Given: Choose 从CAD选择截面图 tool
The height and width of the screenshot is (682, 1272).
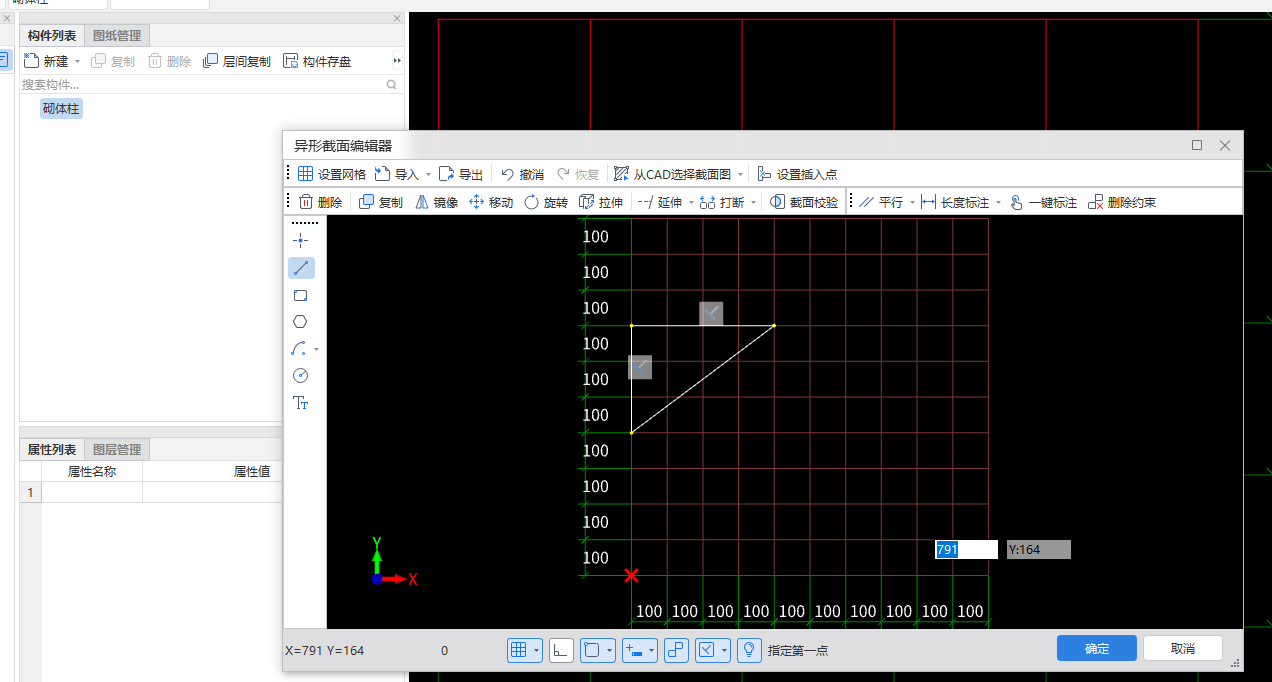Looking at the screenshot, I should [x=672, y=174].
